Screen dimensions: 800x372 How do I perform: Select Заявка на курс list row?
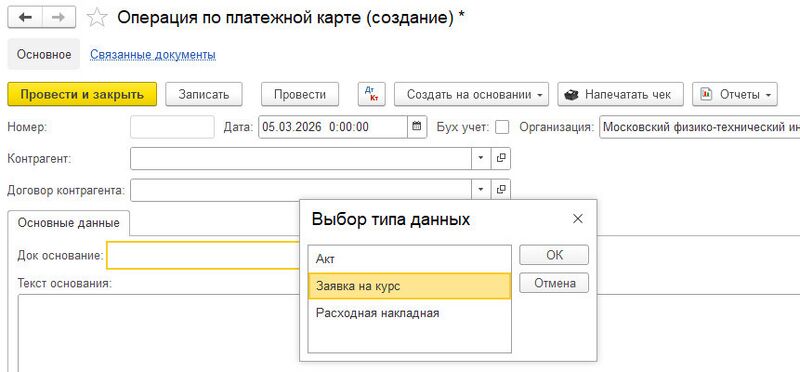(410, 286)
